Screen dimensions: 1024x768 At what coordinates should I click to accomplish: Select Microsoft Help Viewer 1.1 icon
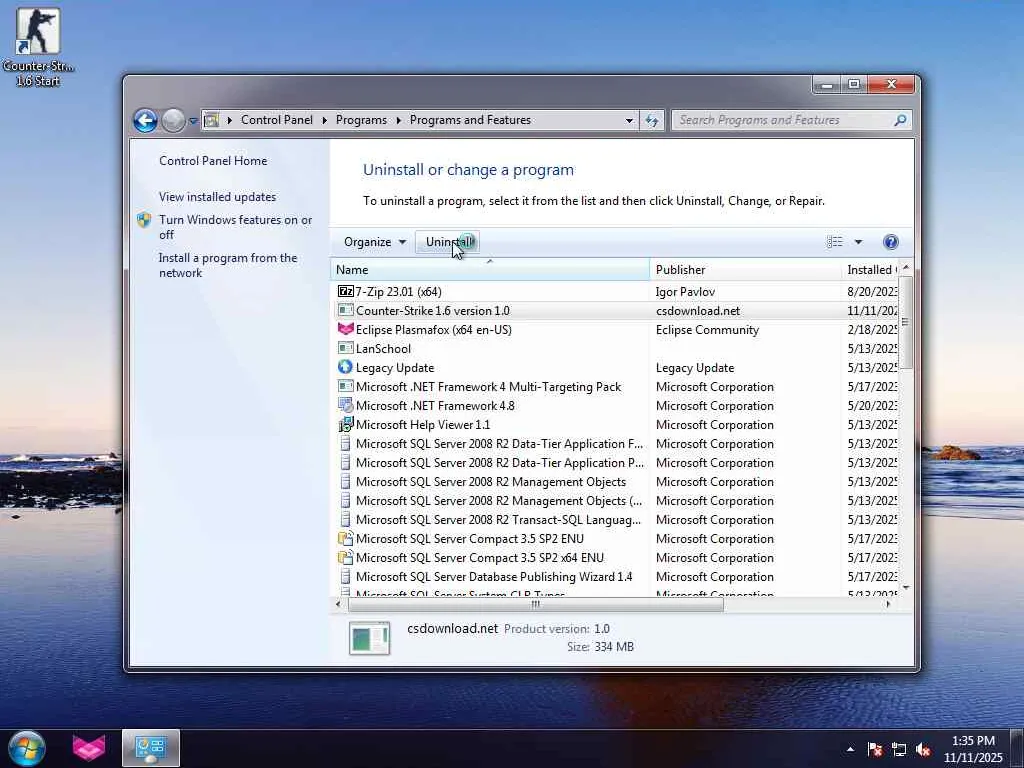(x=345, y=424)
